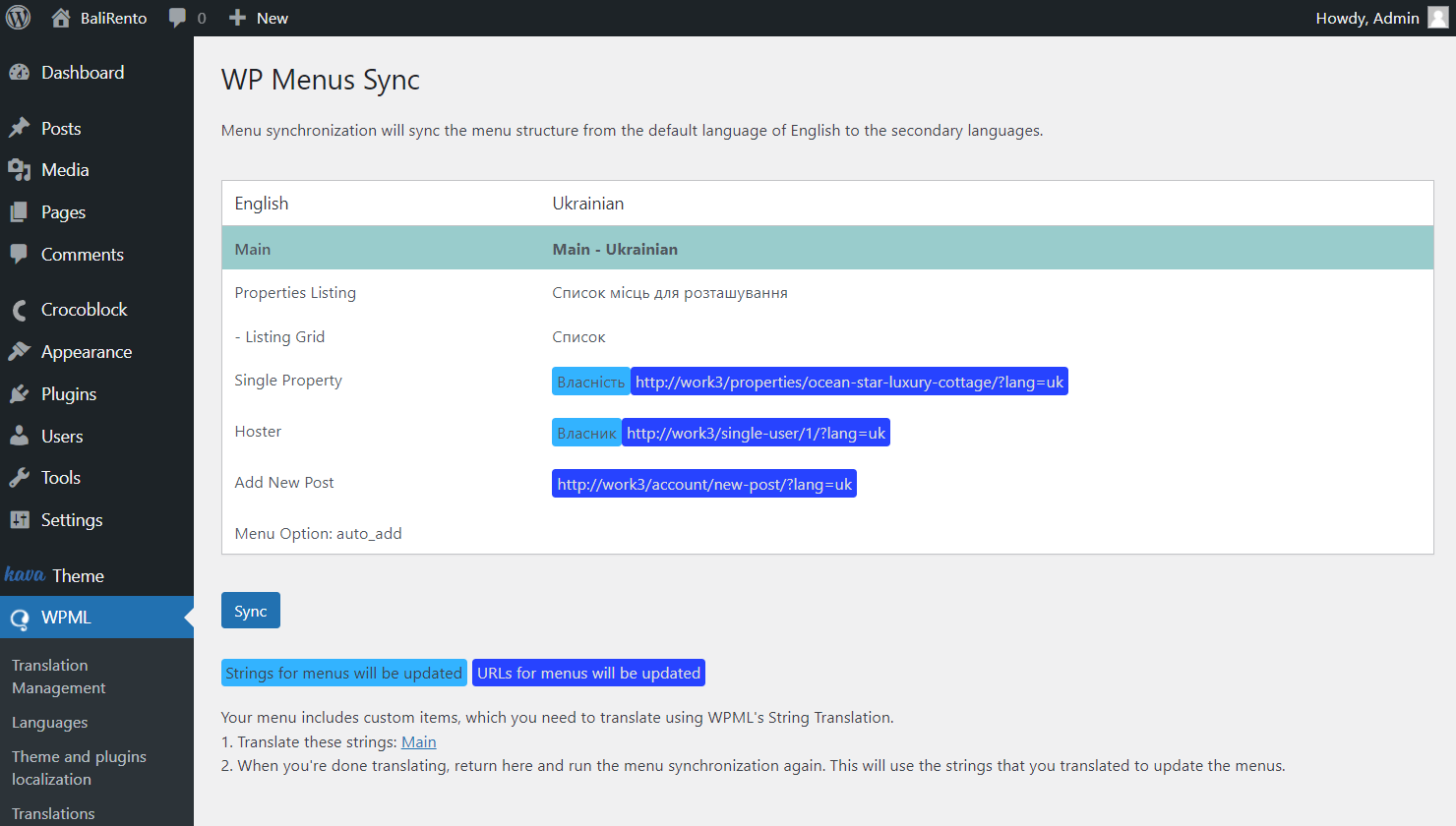The width and height of the screenshot is (1456, 826).
Task: Open Settings menu label
Action: 72,520
